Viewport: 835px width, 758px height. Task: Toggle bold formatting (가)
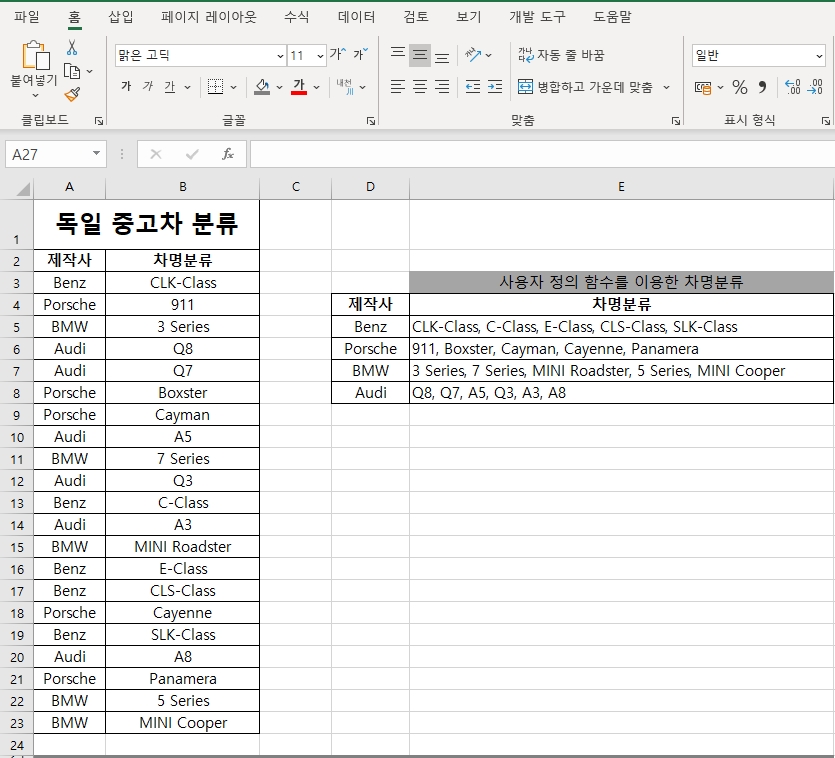(x=126, y=86)
